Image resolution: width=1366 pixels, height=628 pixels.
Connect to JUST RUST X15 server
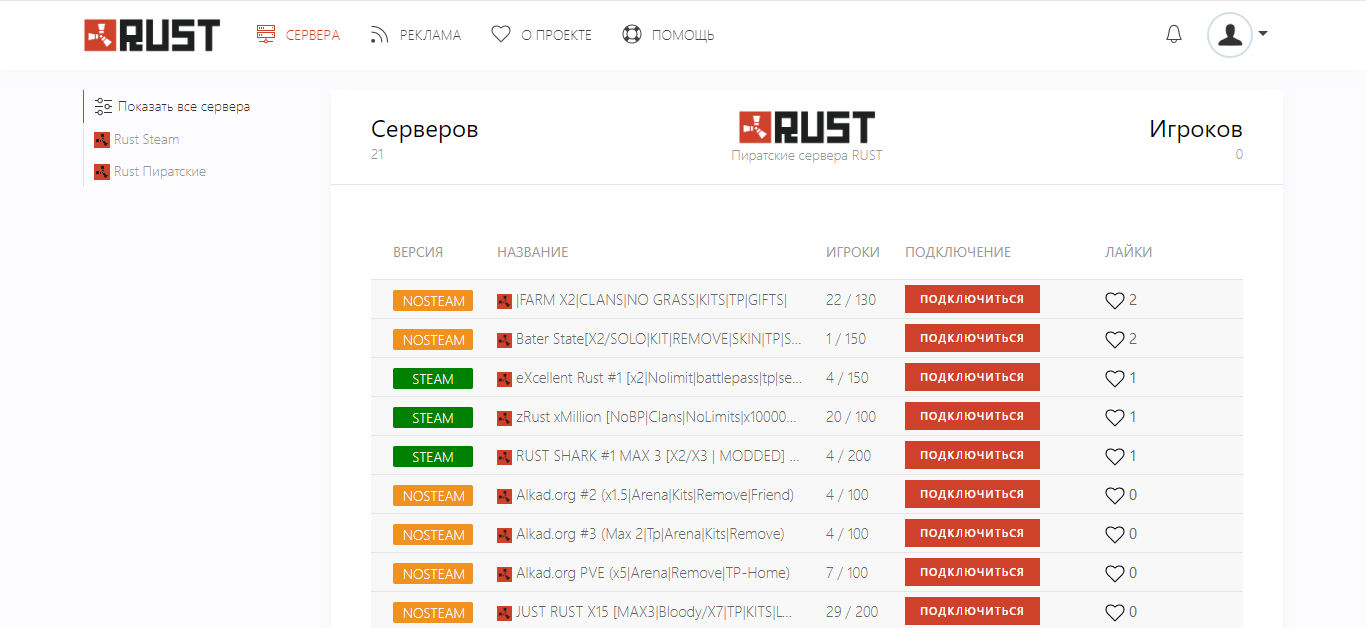(972, 611)
